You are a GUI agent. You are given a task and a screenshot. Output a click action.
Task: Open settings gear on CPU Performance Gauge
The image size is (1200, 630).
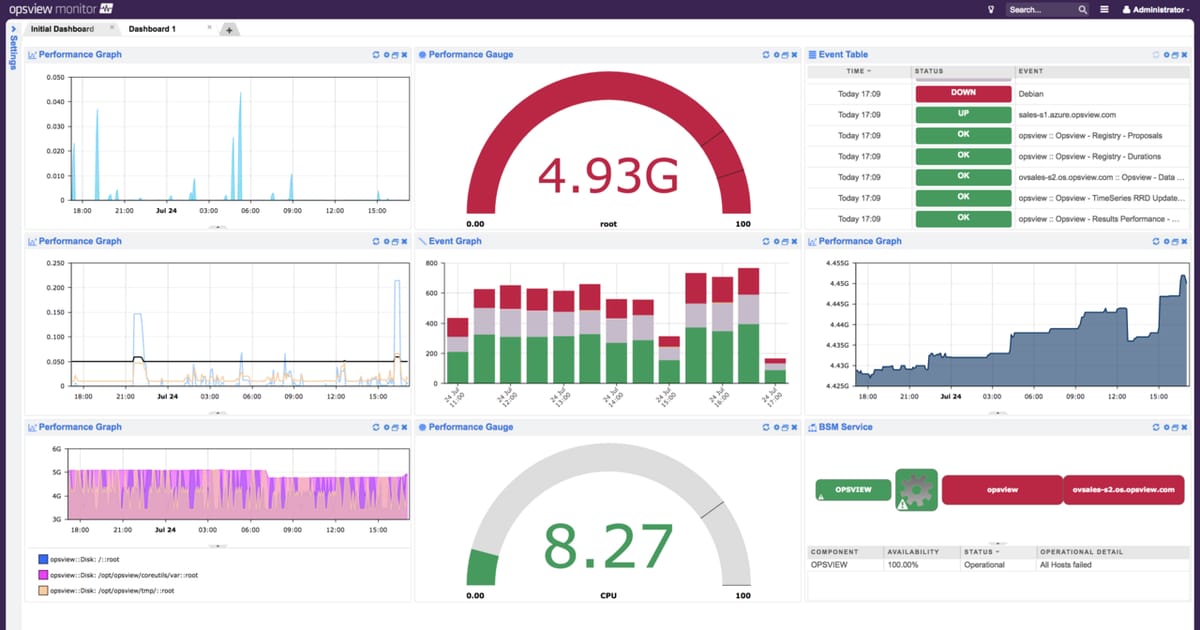[x=776, y=427]
